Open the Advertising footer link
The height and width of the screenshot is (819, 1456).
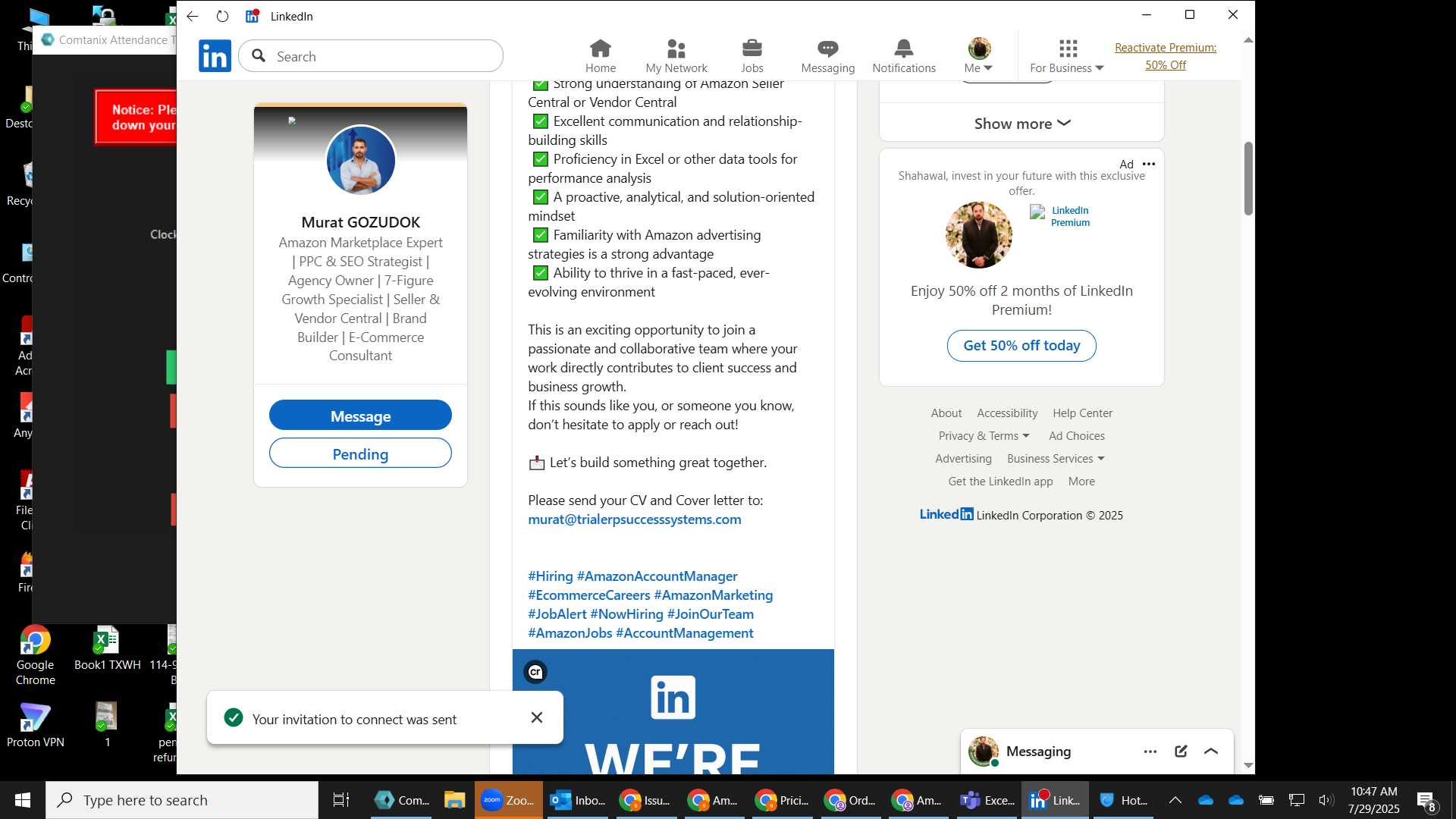(963, 459)
